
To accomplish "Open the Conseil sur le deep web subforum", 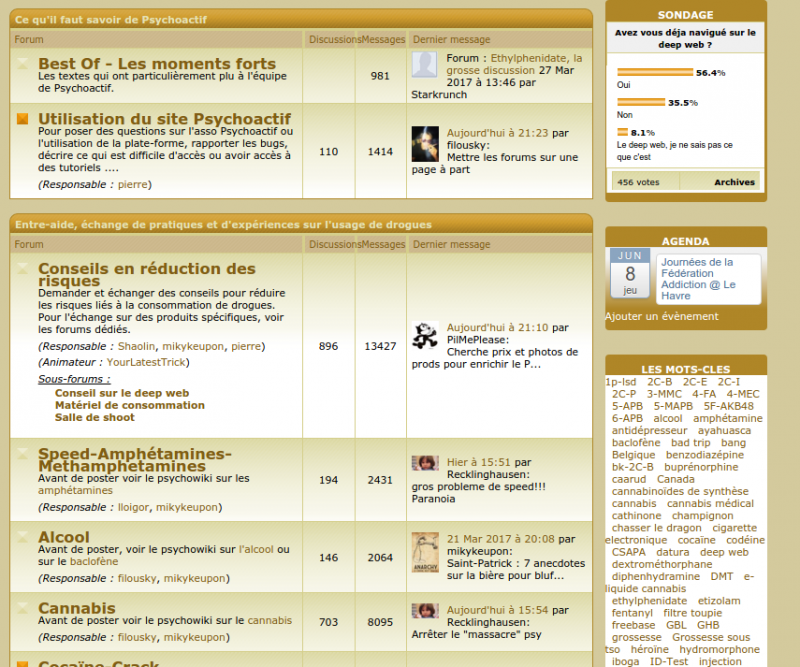I will click(x=121, y=394).
